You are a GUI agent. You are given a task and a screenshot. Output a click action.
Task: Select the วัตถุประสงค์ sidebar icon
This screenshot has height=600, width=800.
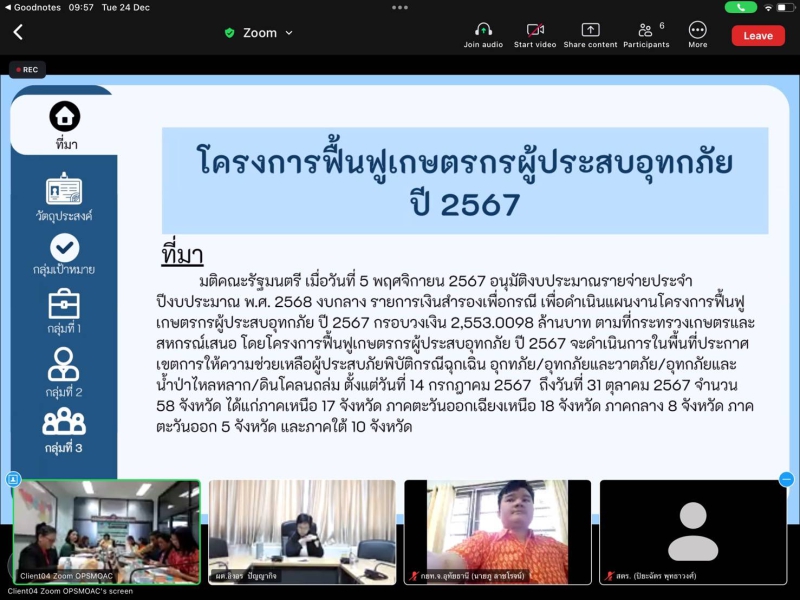pyautogui.click(x=64, y=189)
